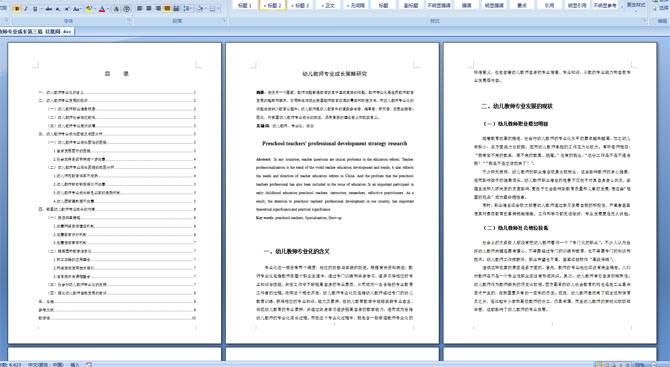The width and height of the screenshot is (670, 367).
Task: Toggle italic formatting button
Action: point(26,9)
